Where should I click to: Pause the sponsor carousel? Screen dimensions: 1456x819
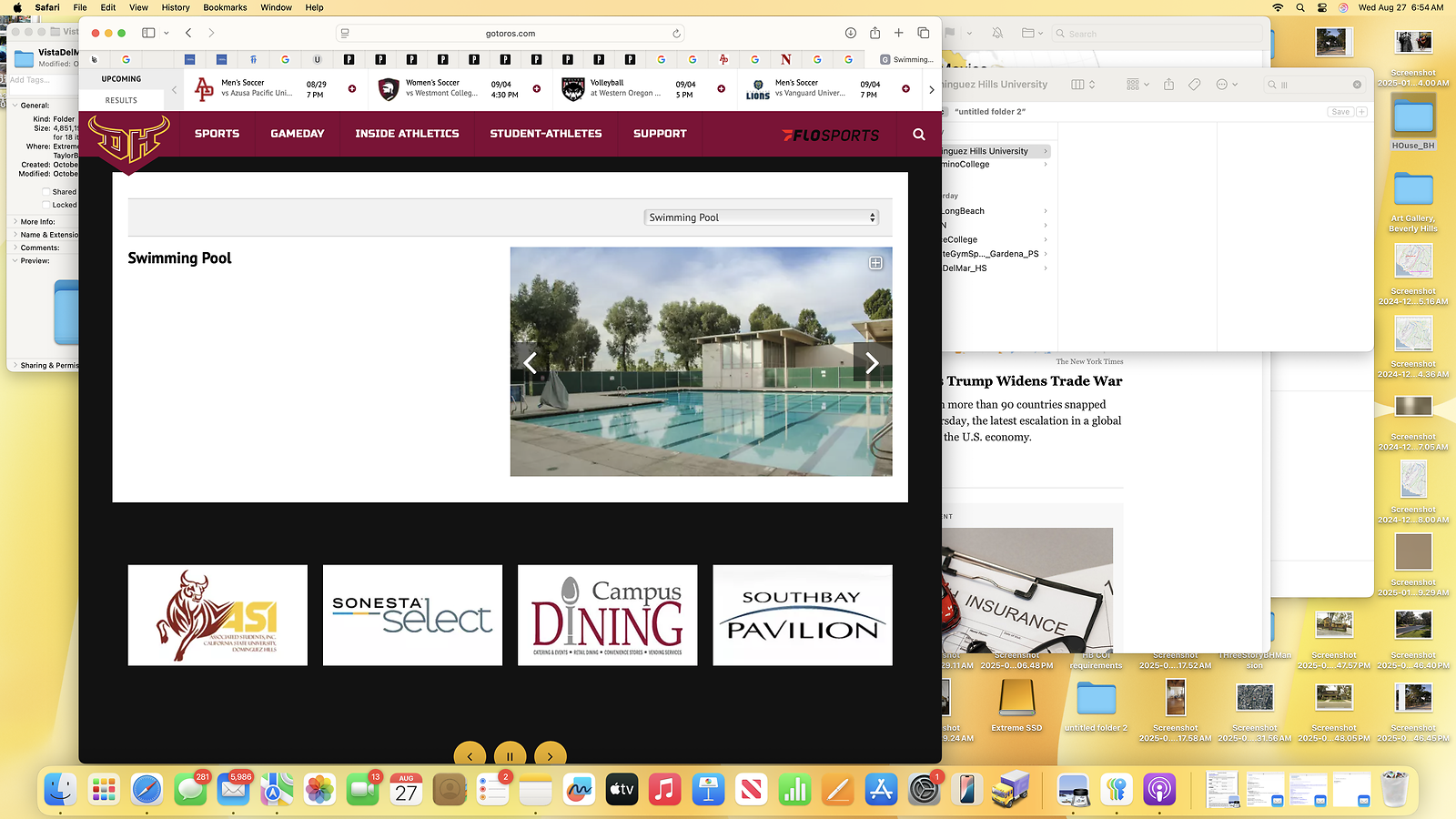(x=510, y=755)
